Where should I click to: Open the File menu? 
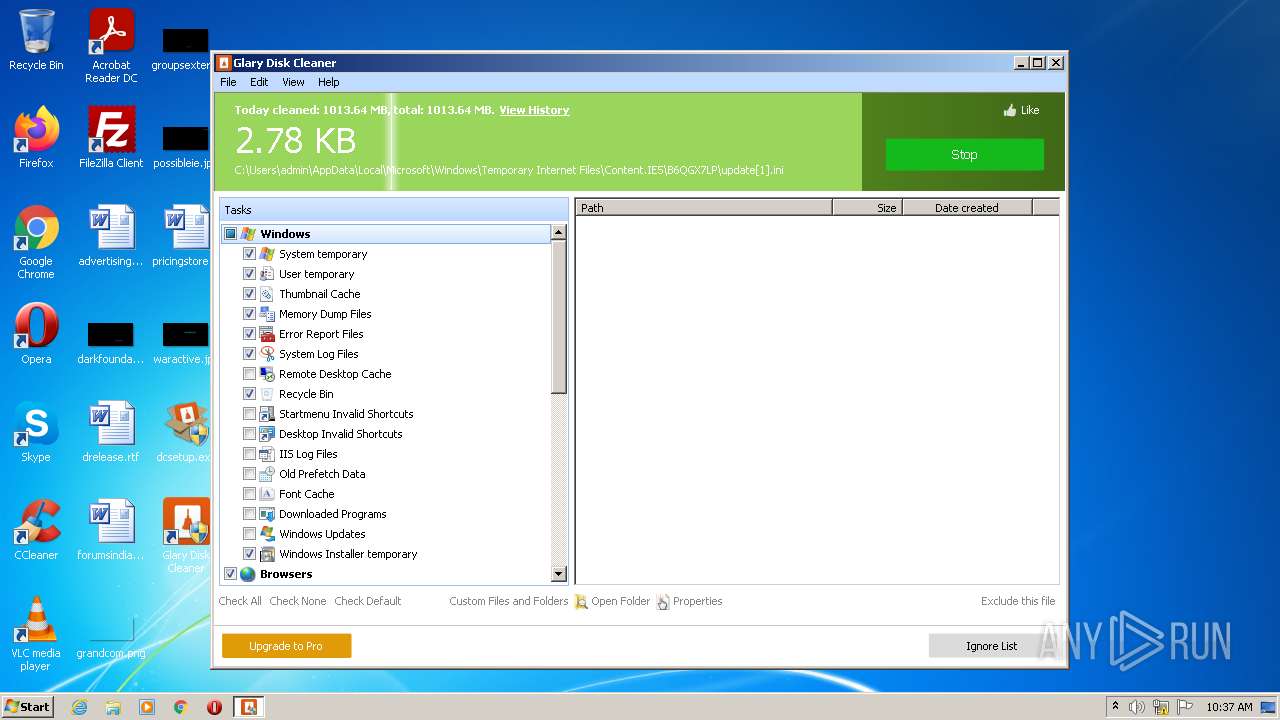pos(228,82)
